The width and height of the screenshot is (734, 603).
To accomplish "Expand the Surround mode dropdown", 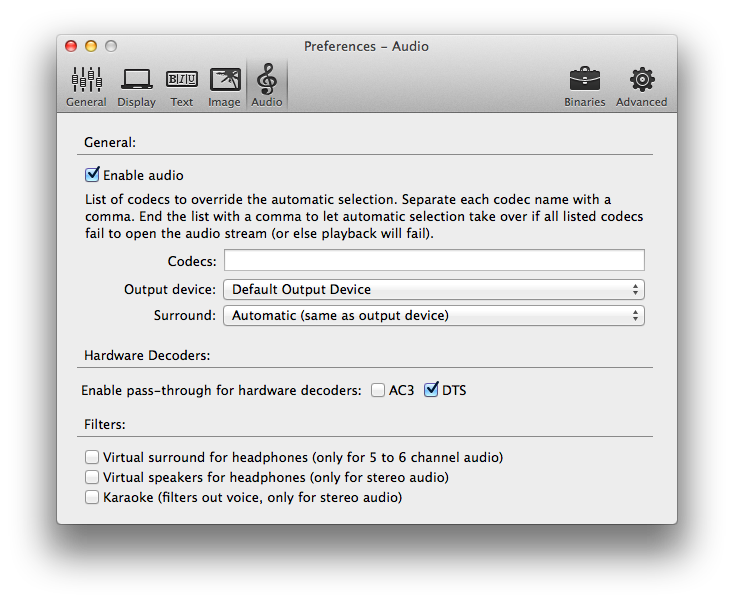I will tap(433, 315).
